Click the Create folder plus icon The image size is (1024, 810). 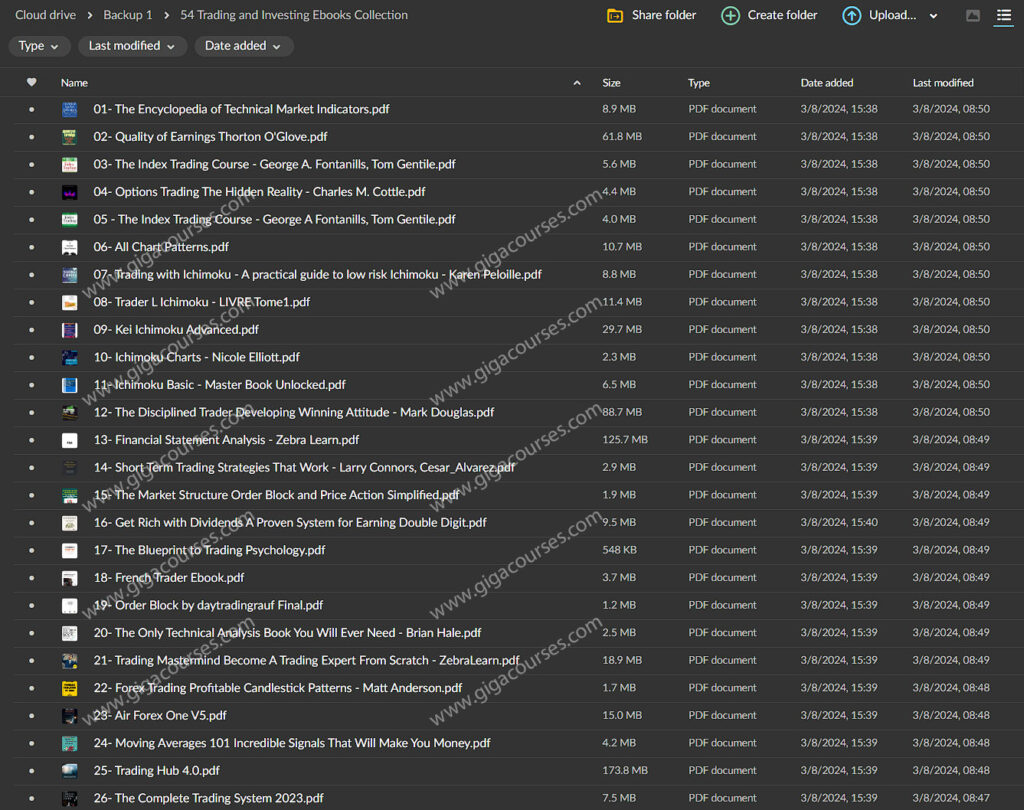click(x=731, y=16)
